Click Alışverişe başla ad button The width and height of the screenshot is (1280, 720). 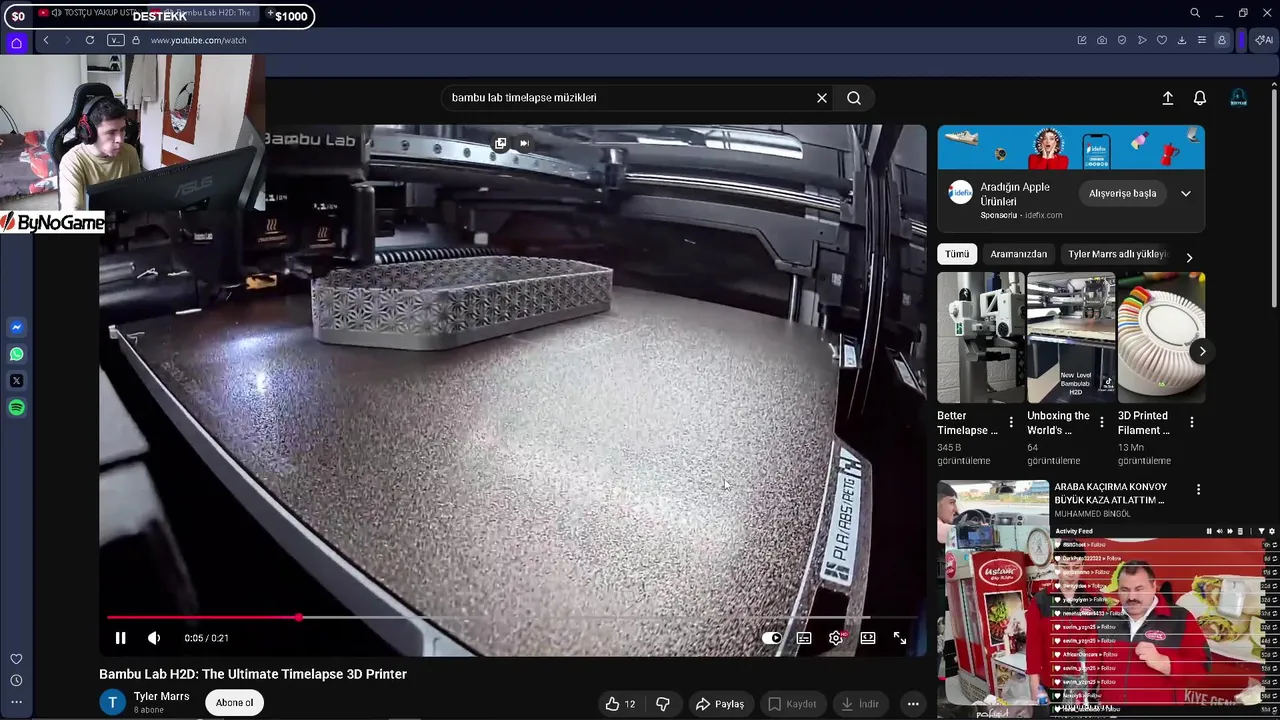coord(1122,194)
